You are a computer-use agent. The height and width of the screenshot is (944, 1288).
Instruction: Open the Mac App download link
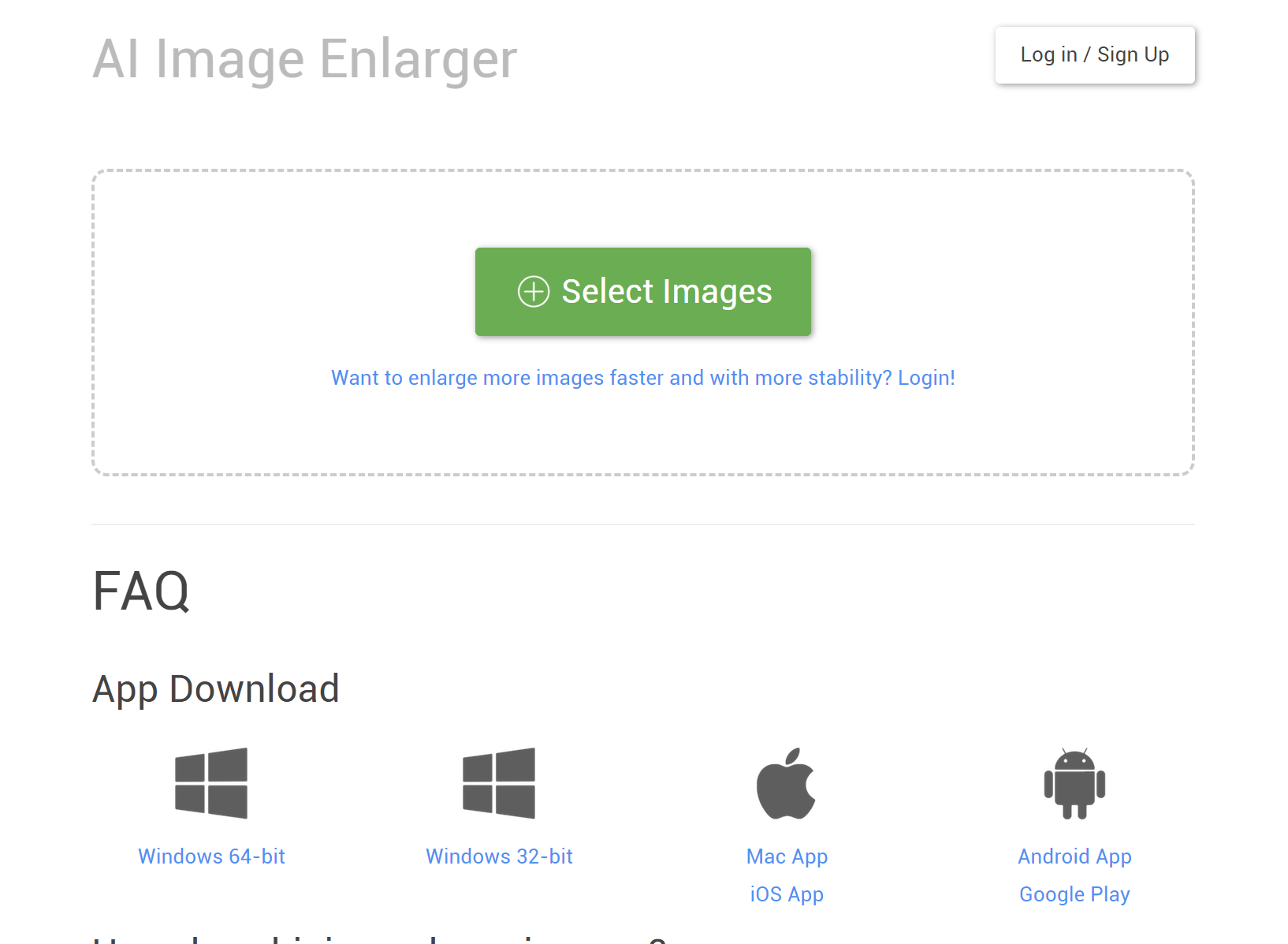coord(786,856)
